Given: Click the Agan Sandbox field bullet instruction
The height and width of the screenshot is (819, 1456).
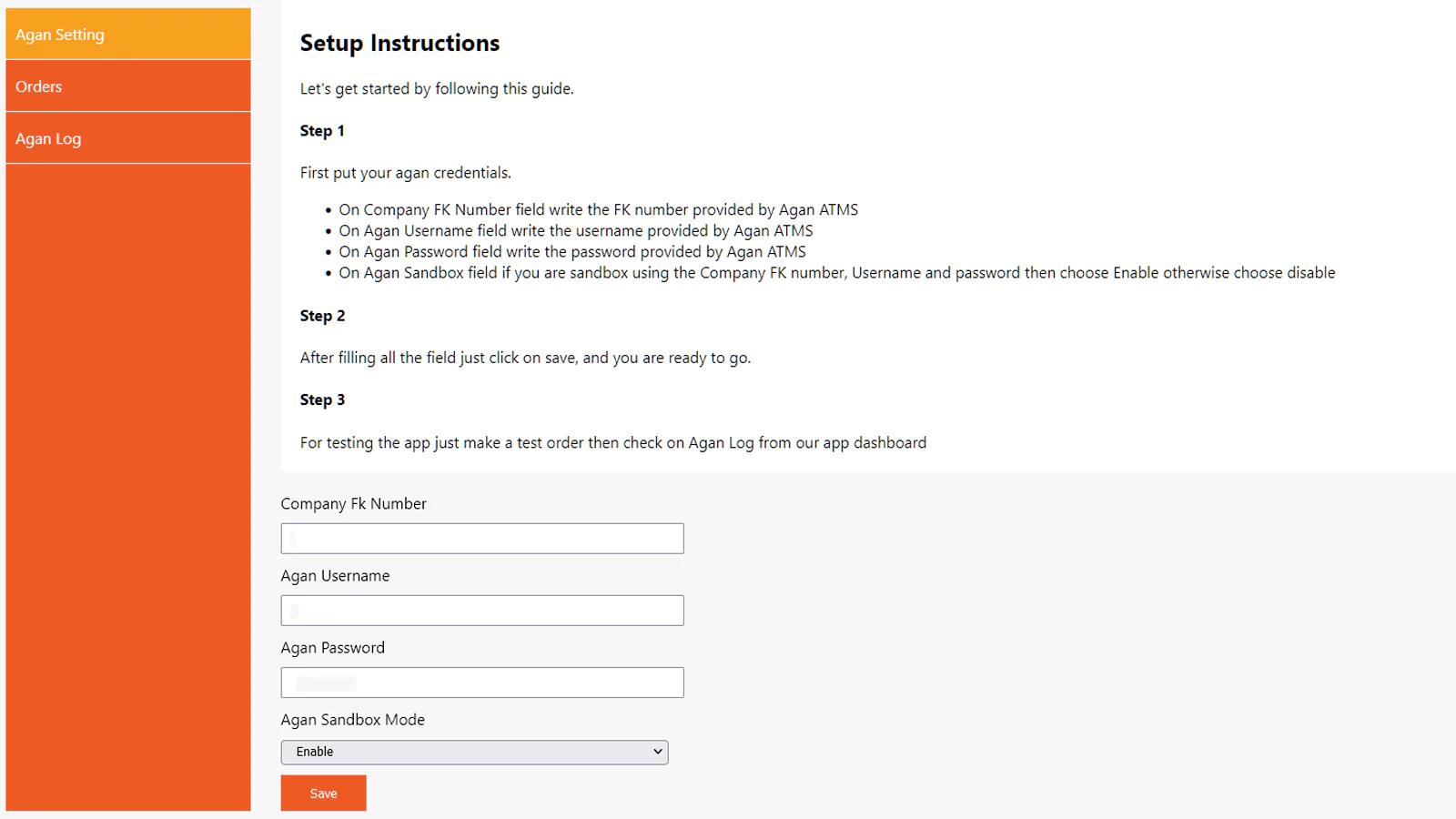Looking at the screenshot, I should (836, 273).
